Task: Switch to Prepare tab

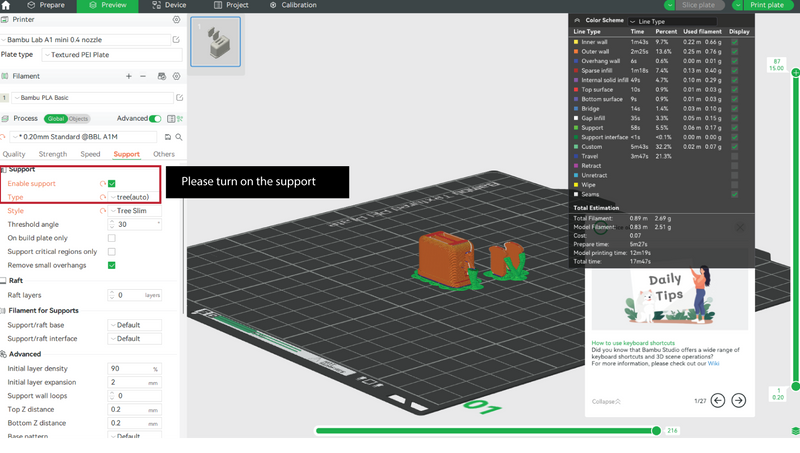Action: (x=46, y=5)
